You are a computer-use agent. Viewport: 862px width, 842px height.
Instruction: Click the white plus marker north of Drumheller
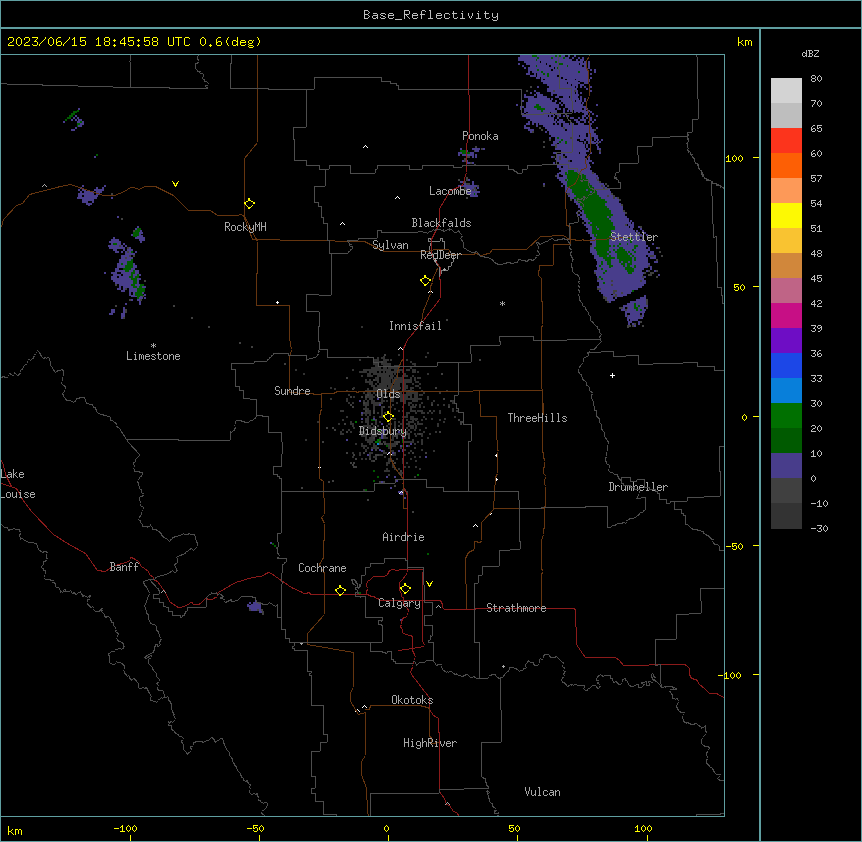pyautogui.click(x=612, y=375)
